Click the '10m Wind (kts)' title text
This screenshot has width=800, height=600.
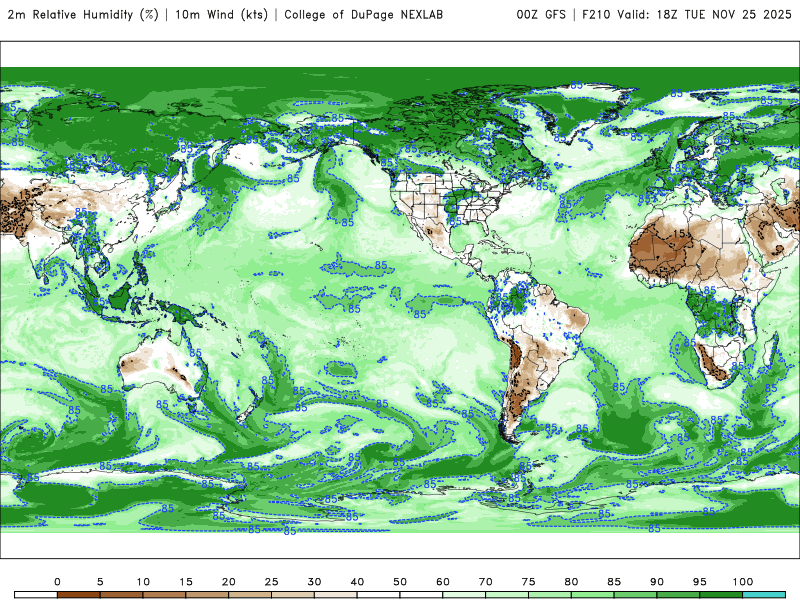(x=221, y=14)
